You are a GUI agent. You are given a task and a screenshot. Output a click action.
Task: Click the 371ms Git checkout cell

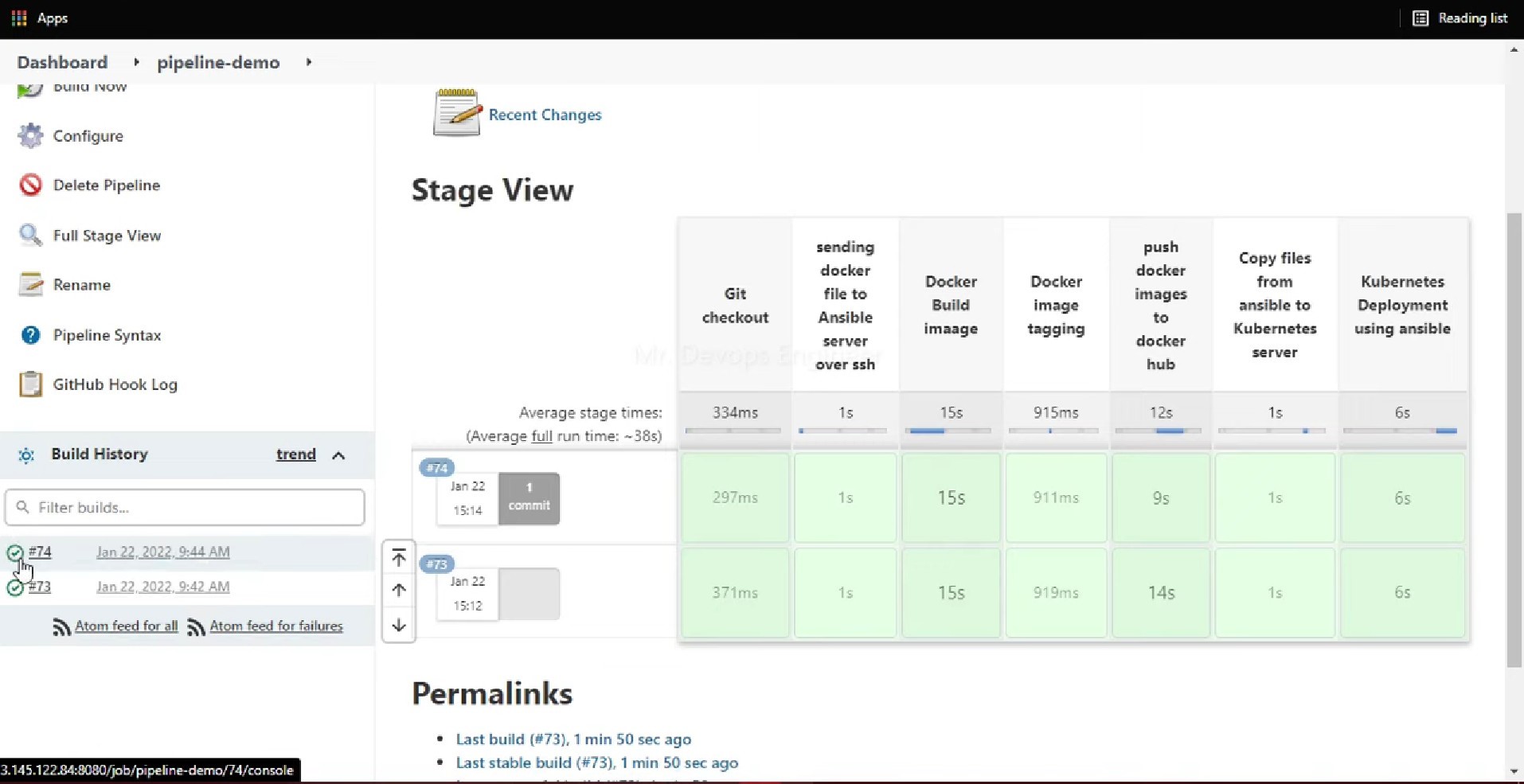point(735,593)
